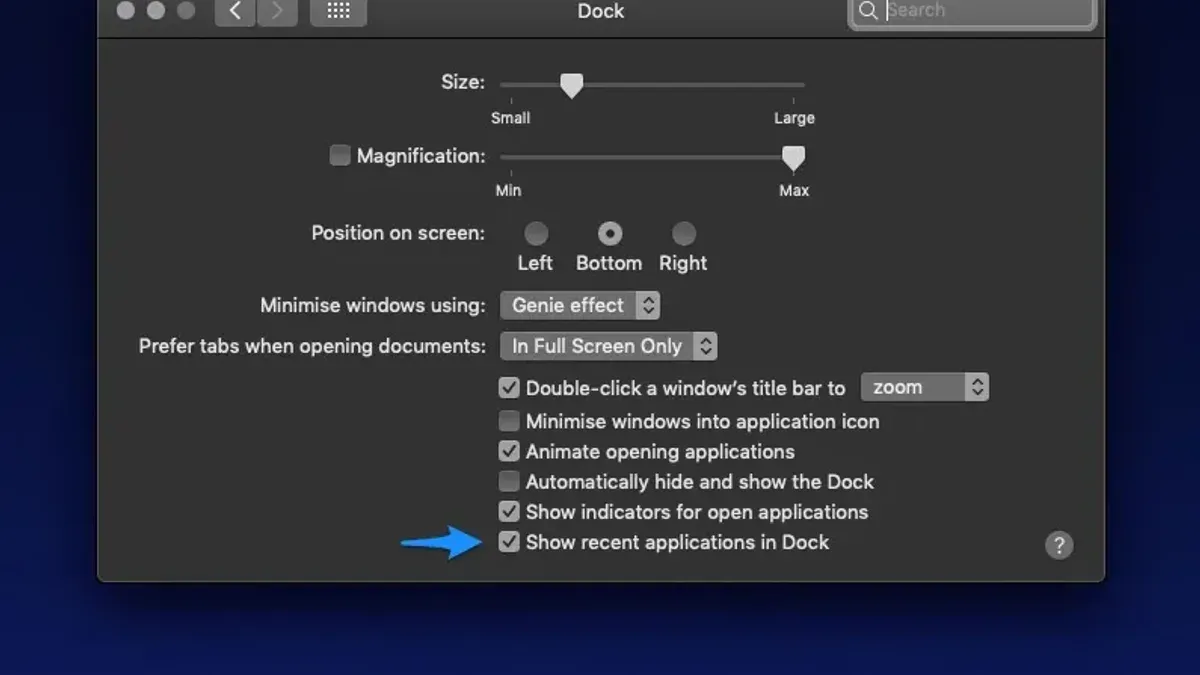Open the In Full Screen Only dropdown
The width and height of the screenshot is (1200, 675).
click(609, 346)
